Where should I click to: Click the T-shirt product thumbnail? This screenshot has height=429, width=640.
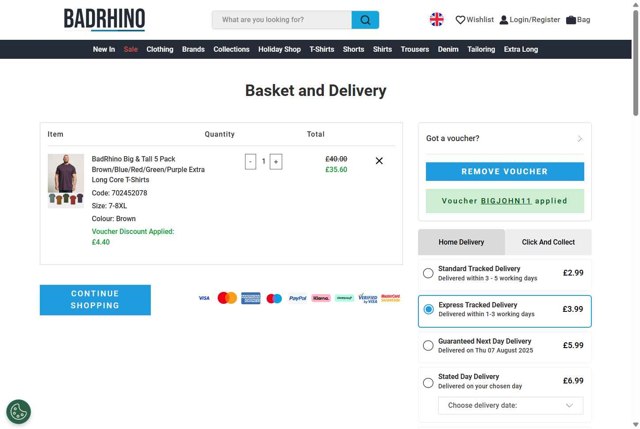pos(66,181)
